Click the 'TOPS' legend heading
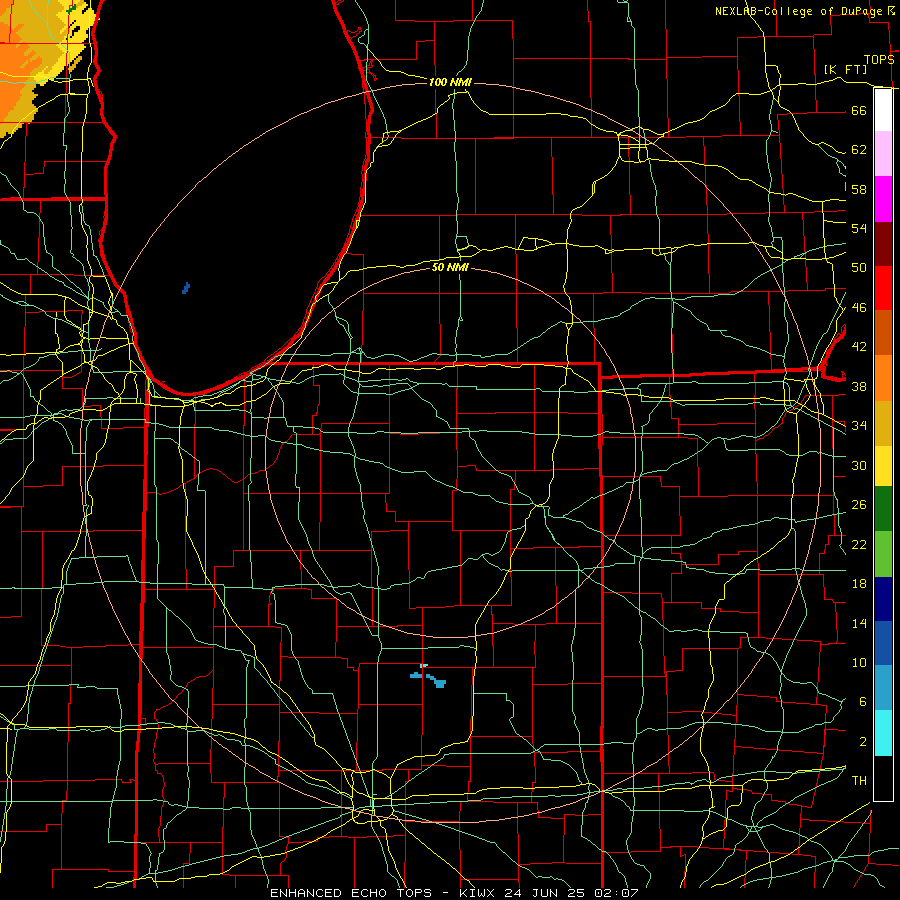900x900 pixels. pyautogui.click(x=879, y=59)
